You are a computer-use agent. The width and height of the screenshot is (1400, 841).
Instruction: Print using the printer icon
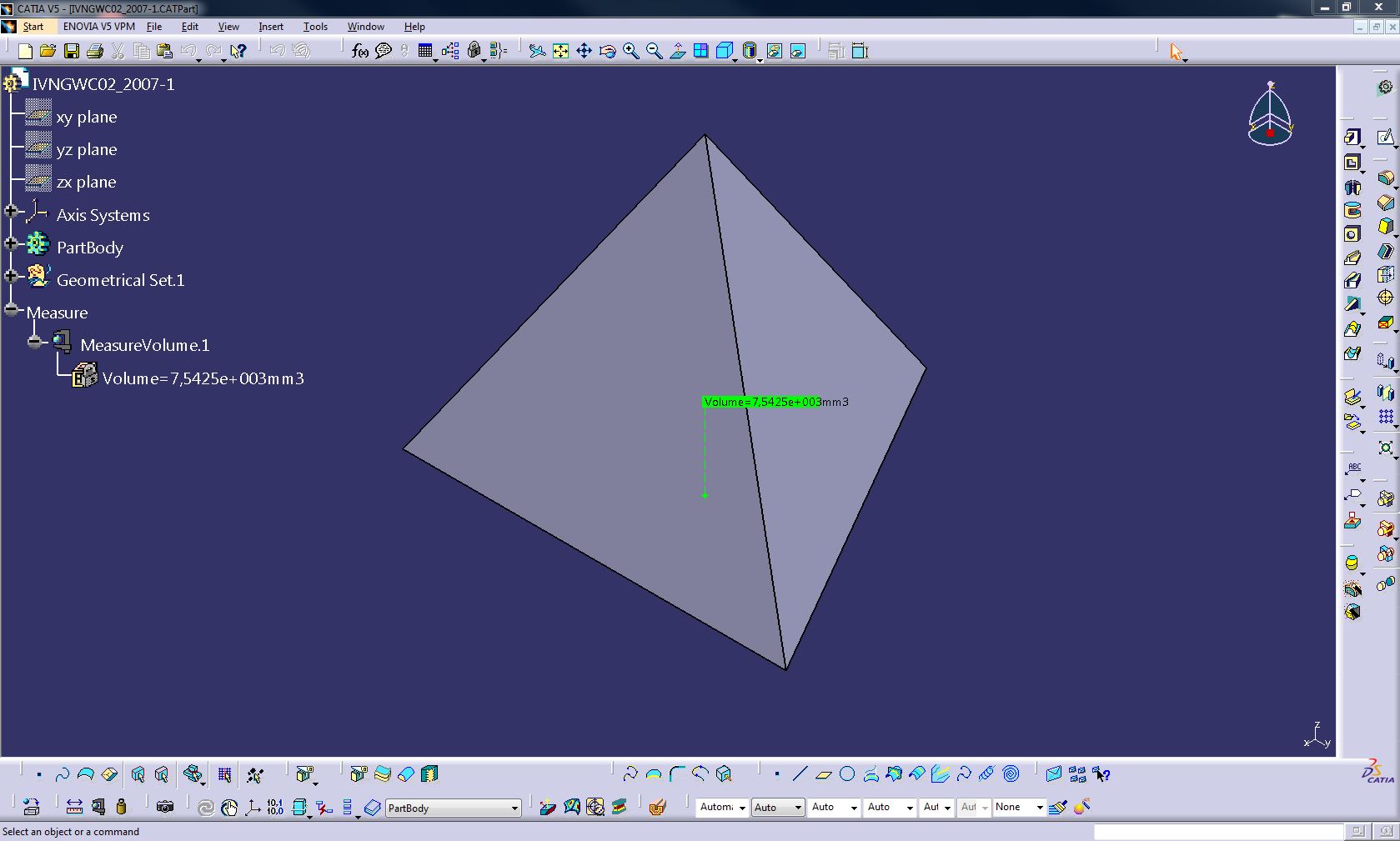(x=95, y=52)
